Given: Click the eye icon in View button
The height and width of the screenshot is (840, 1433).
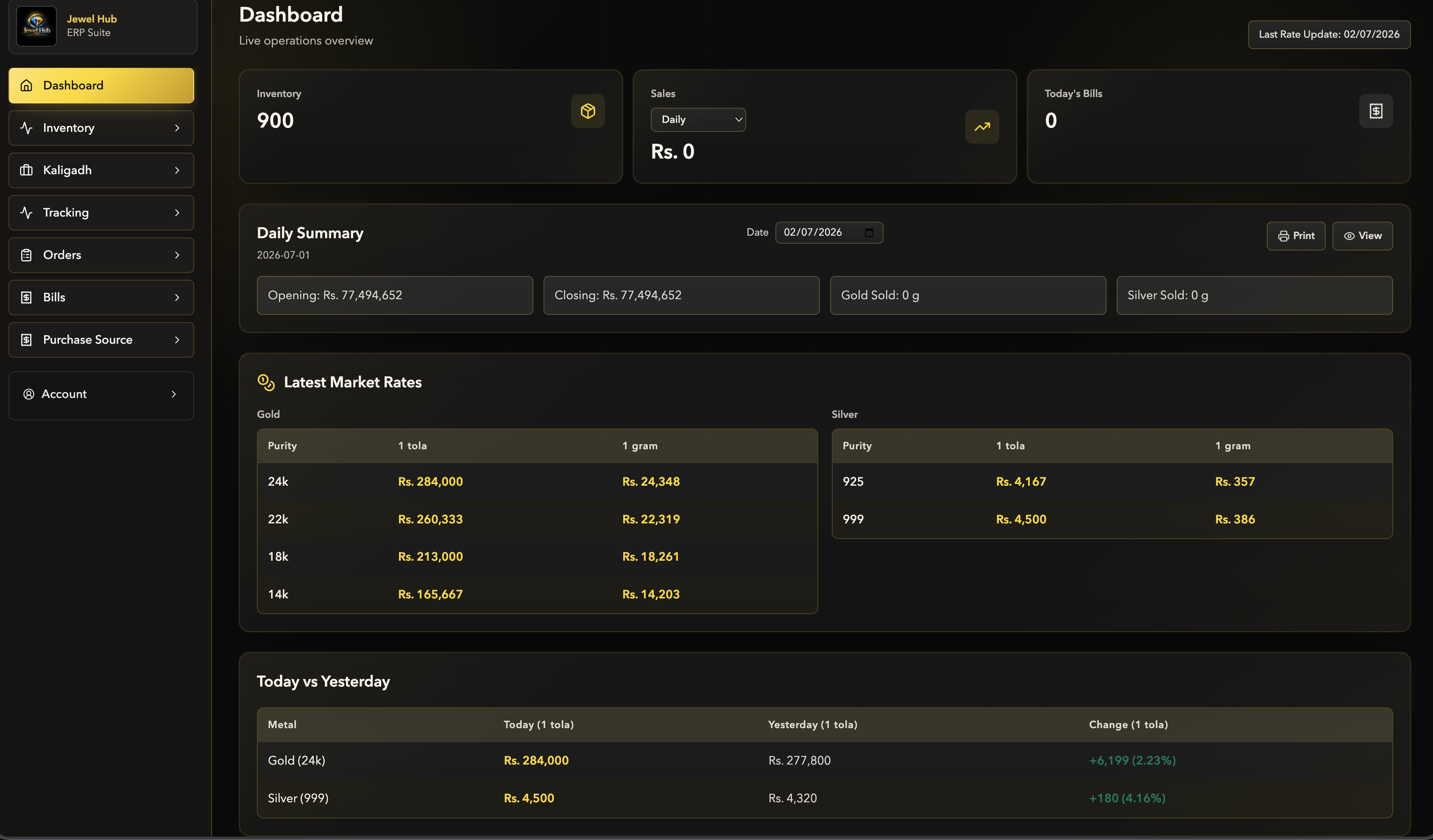Looking at the screenshot, I should tap(1349, 236).
